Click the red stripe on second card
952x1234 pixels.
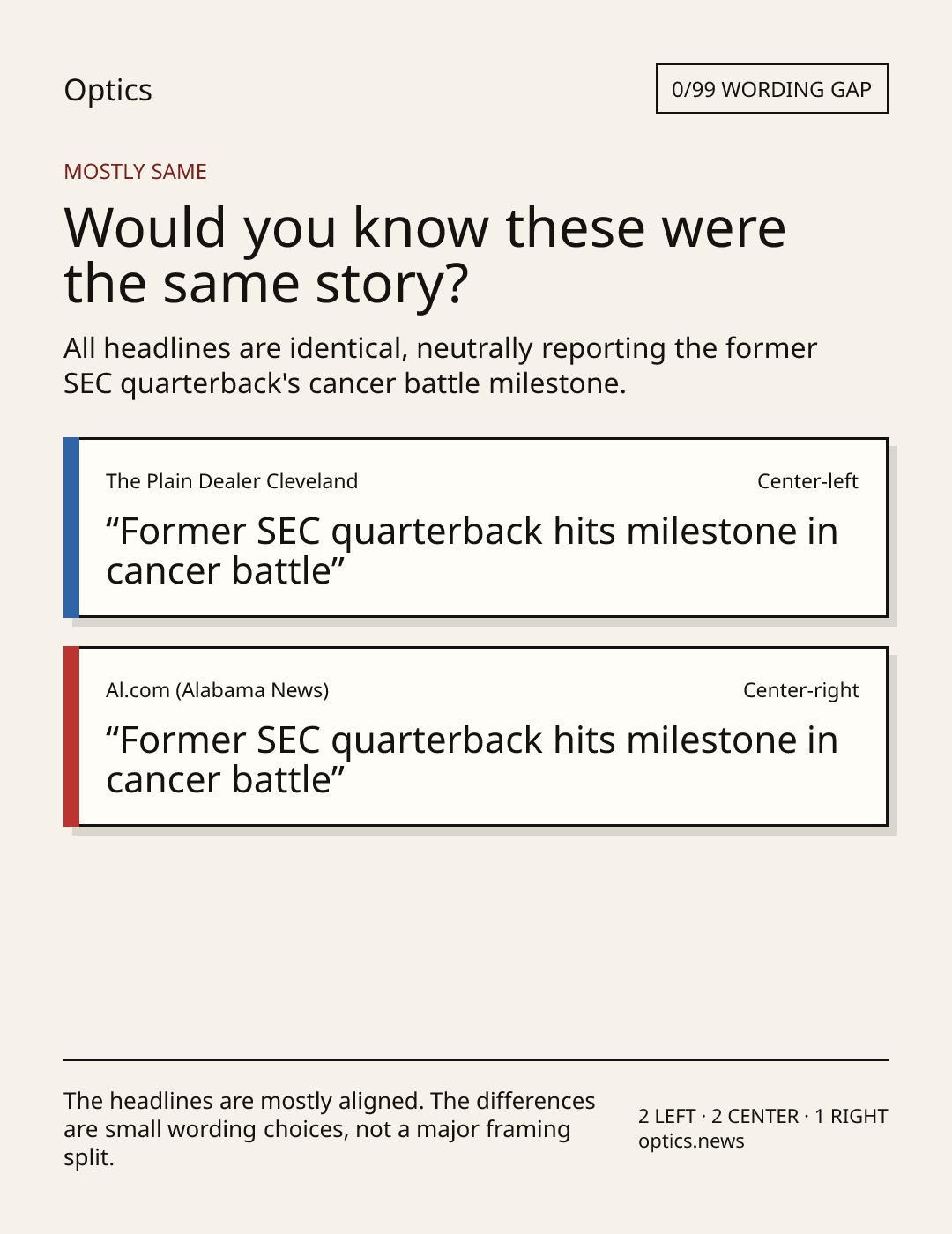tap(71, 736)
